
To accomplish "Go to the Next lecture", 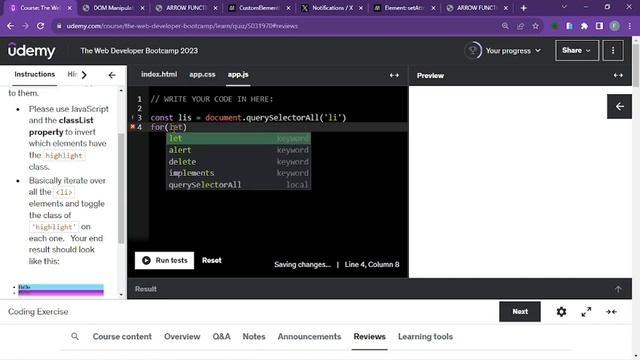I will coord(520,311).
